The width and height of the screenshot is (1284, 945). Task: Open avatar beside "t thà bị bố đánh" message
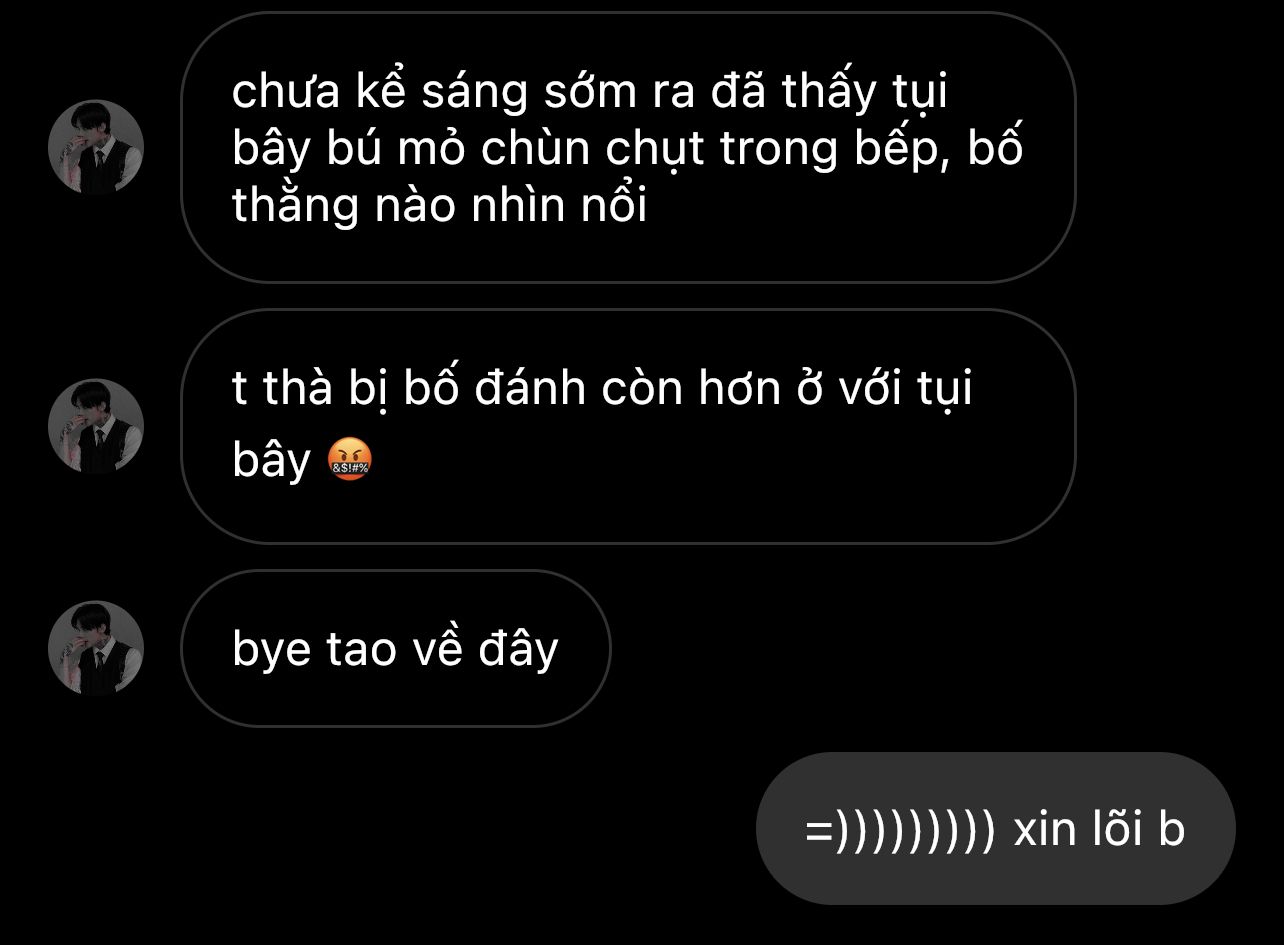(x=96, y=426)
